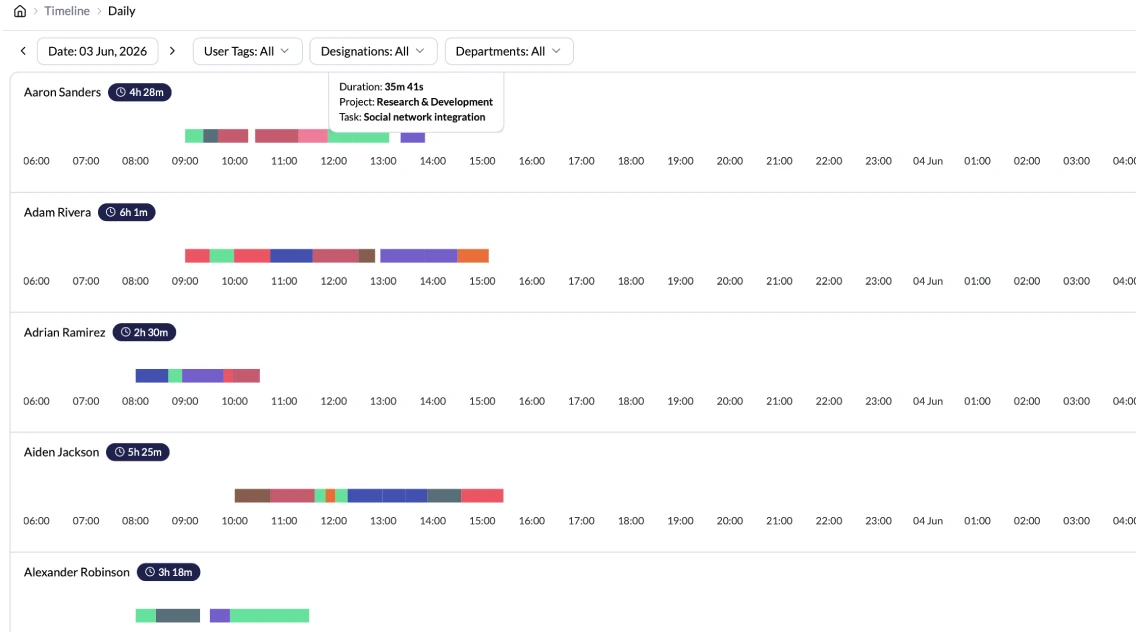Click Aiden Jackson's brown segment at 10:00
1136x632 pixels.
(252, 496)
